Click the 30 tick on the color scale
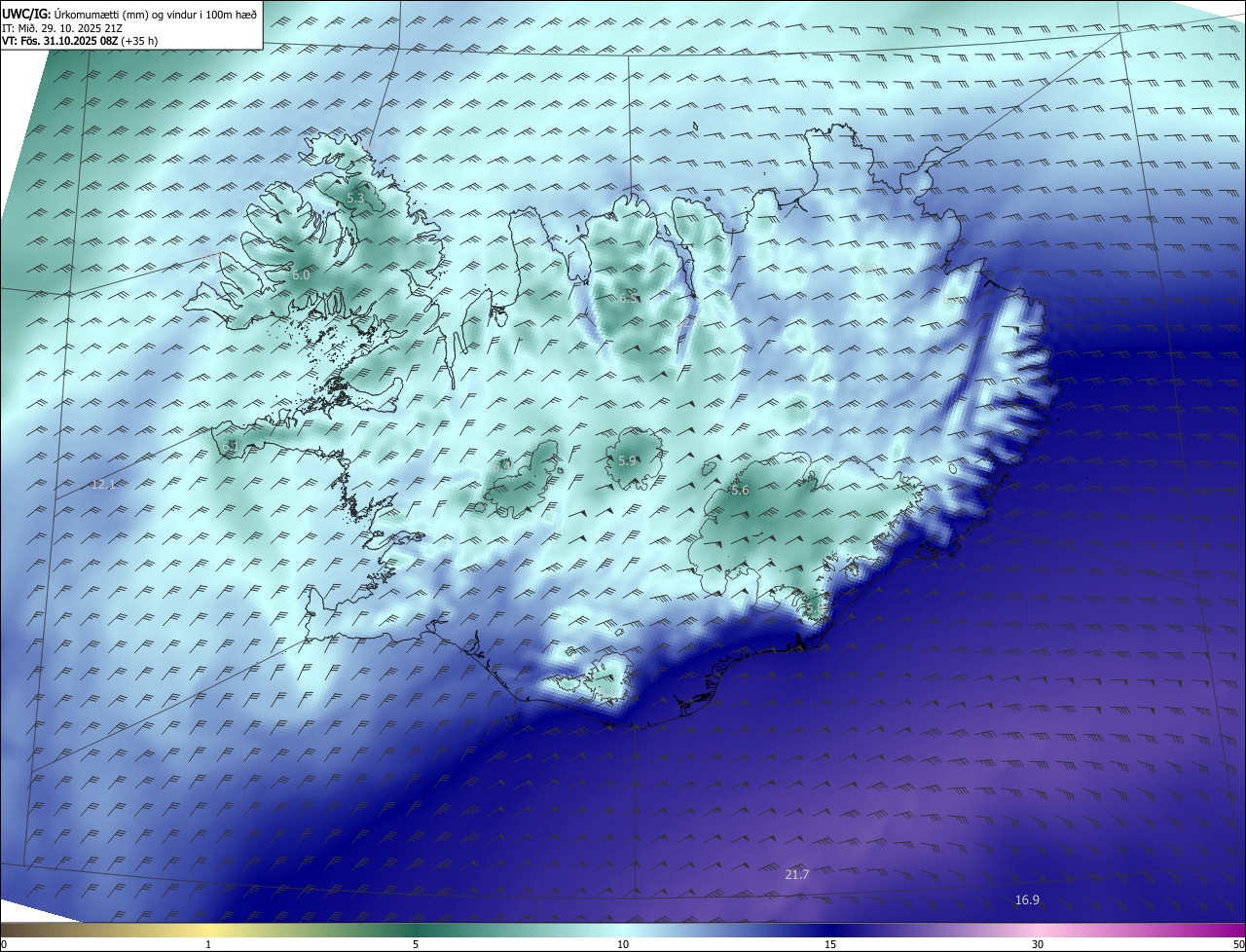1246x952 pixels. pyautogui.click(x=1038, y=944)
